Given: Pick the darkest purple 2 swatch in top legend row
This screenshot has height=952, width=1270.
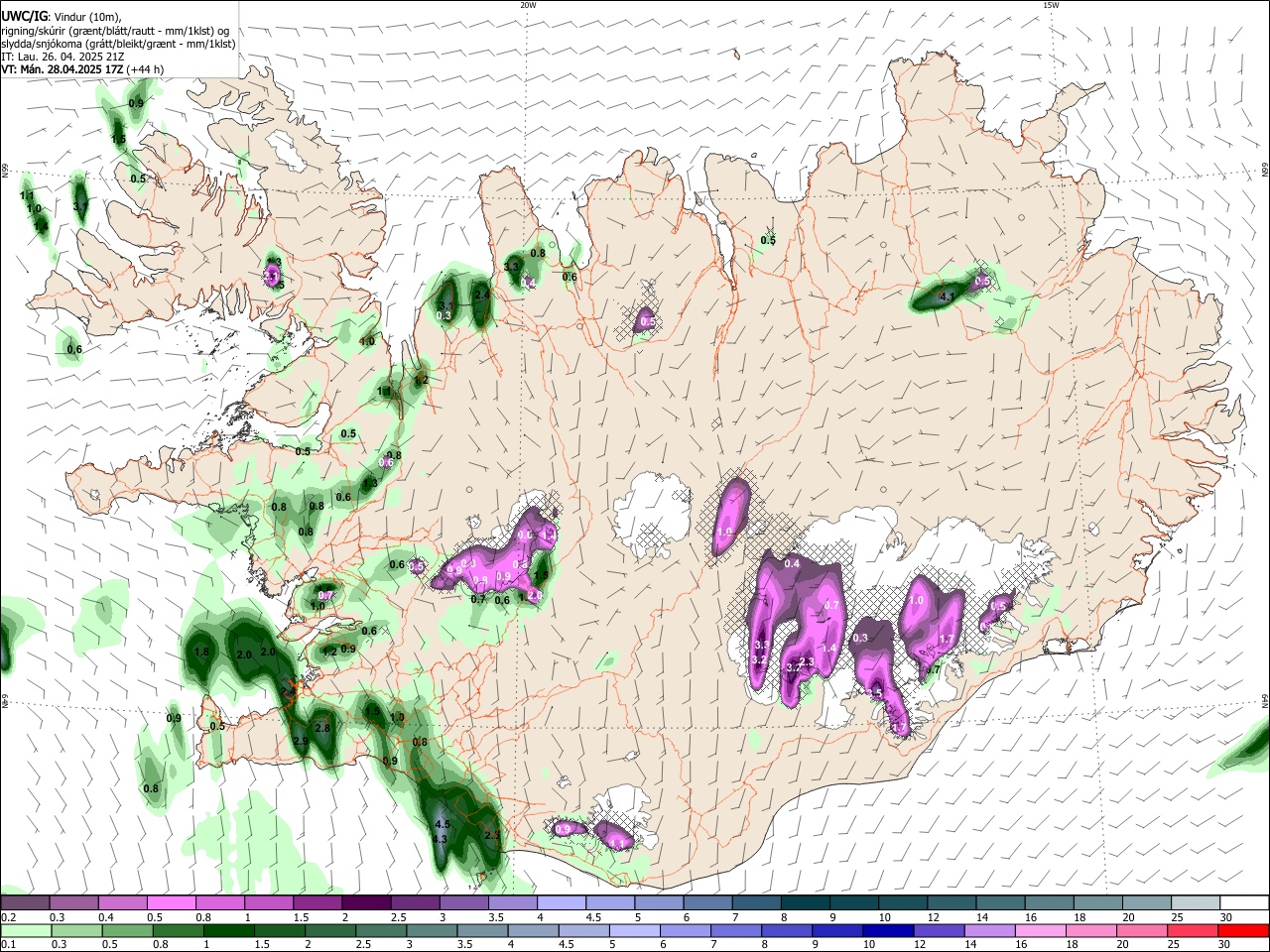Looking at the screenshot, I should tap(365, 903).
